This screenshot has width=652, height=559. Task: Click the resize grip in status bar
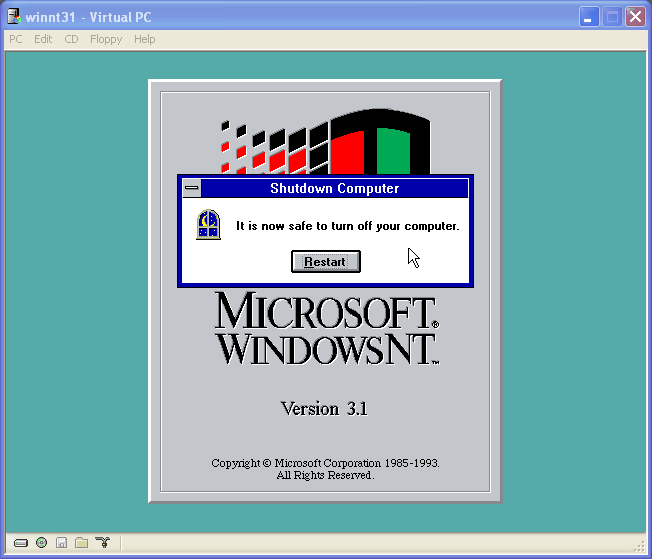(x=640, y=547)
